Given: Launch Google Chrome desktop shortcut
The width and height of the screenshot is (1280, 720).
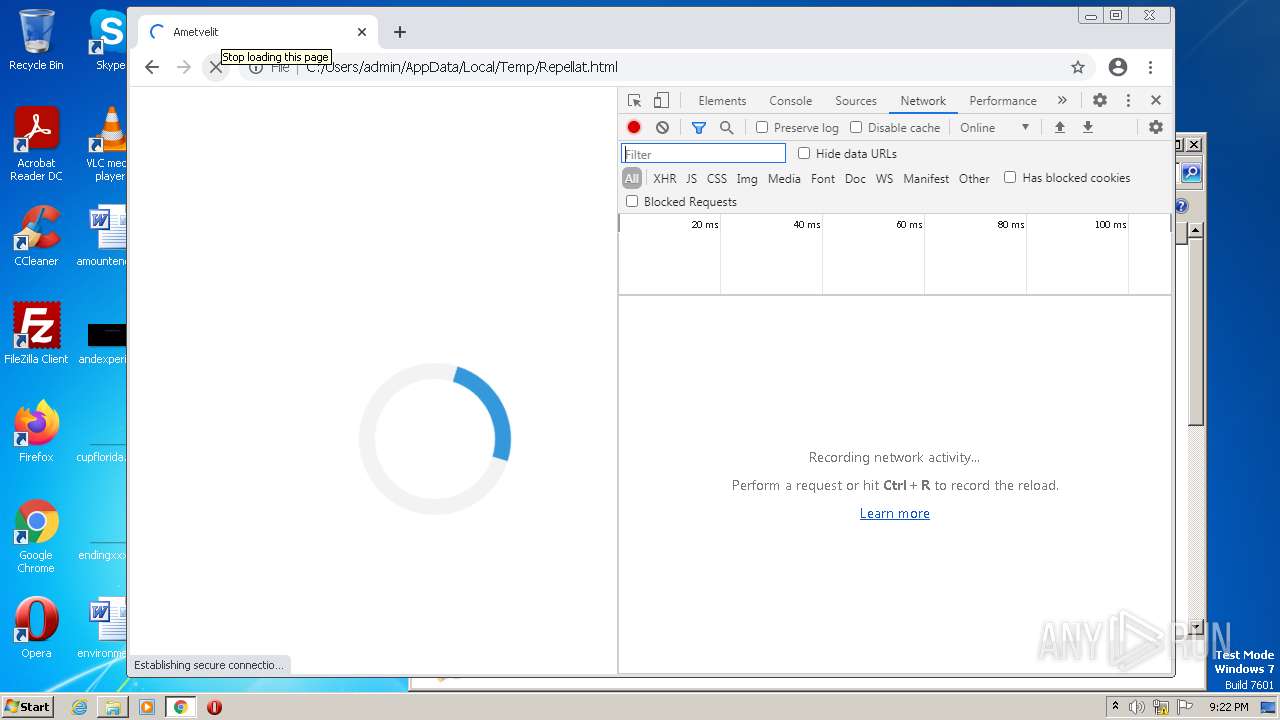Looking at the screenshot, I should 36,536.
